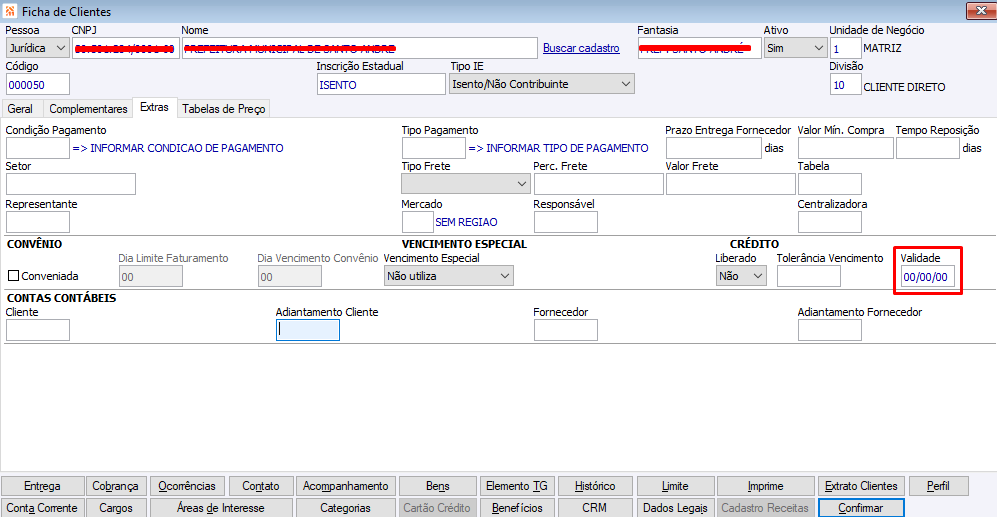Click the Adiantamento Fornecedor field

click(830, 330)
